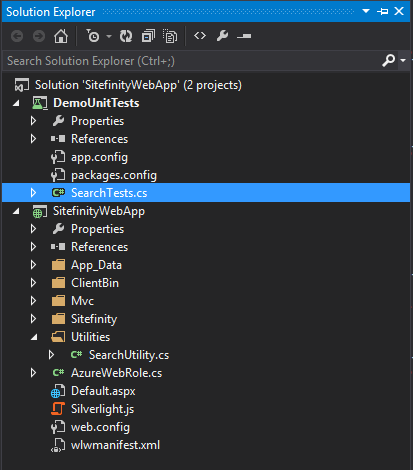
Task: Select the app.config file
Action: click(99, 157)
